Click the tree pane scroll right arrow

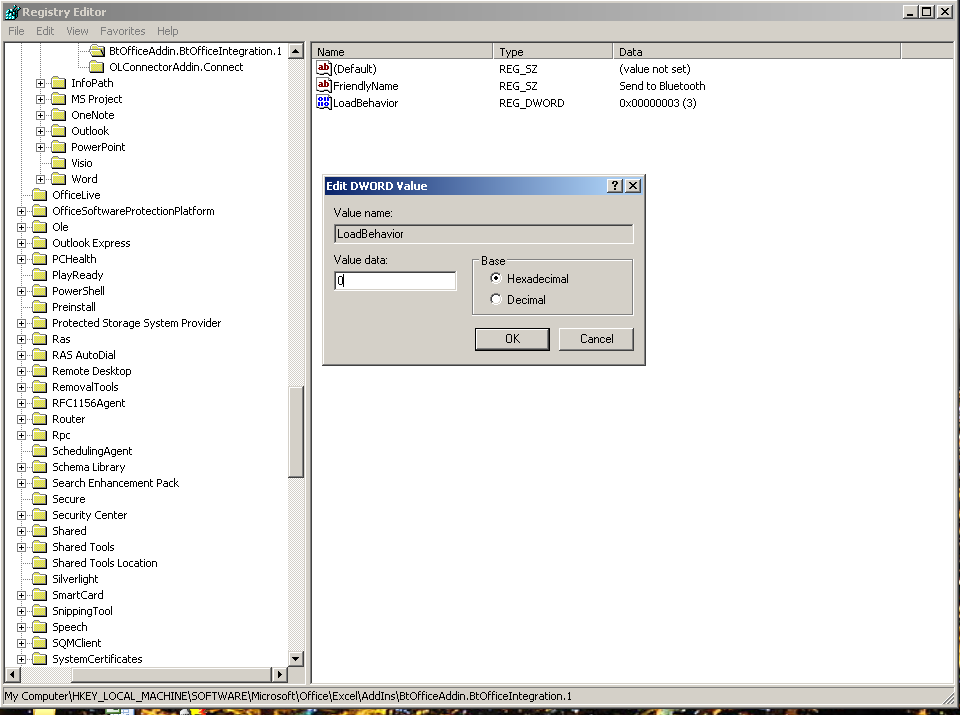tap(280, 674)
